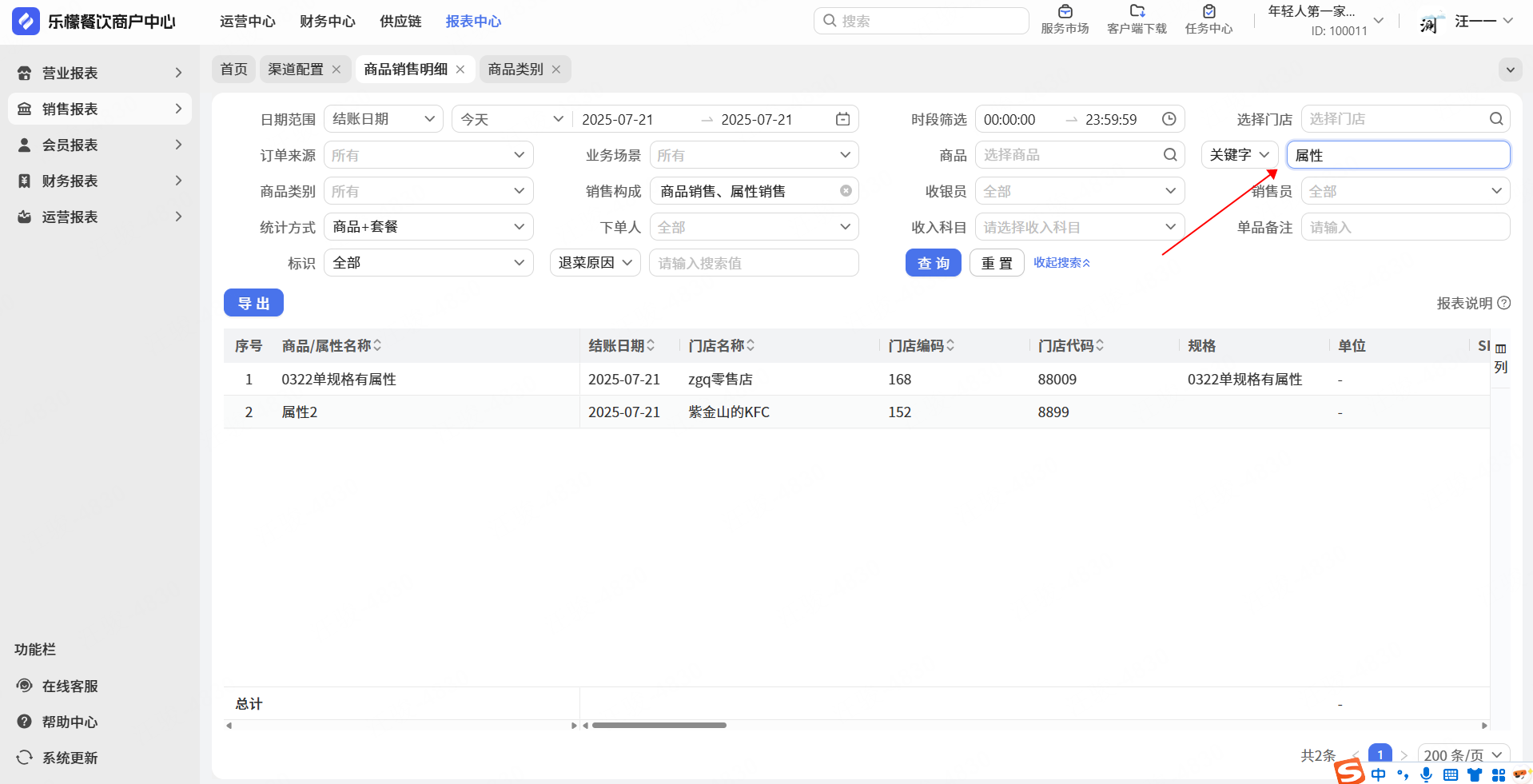Image resolution: width=1533 pixels, height=784 pixels.
Task: Open the 财务中心 top menu
Action: [328, 22]
